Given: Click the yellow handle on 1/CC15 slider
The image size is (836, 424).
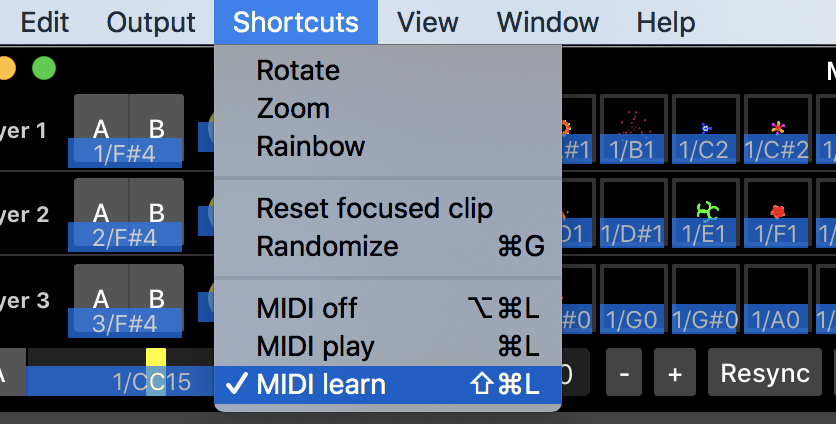Looking at the screenshot, I should tap(156, 358).
